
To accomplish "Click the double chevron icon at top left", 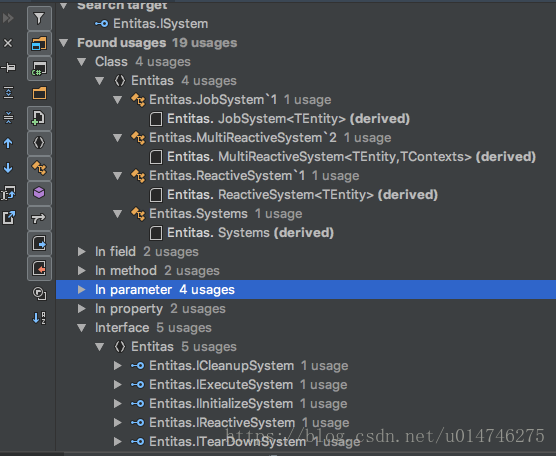I will pos(8,18).
